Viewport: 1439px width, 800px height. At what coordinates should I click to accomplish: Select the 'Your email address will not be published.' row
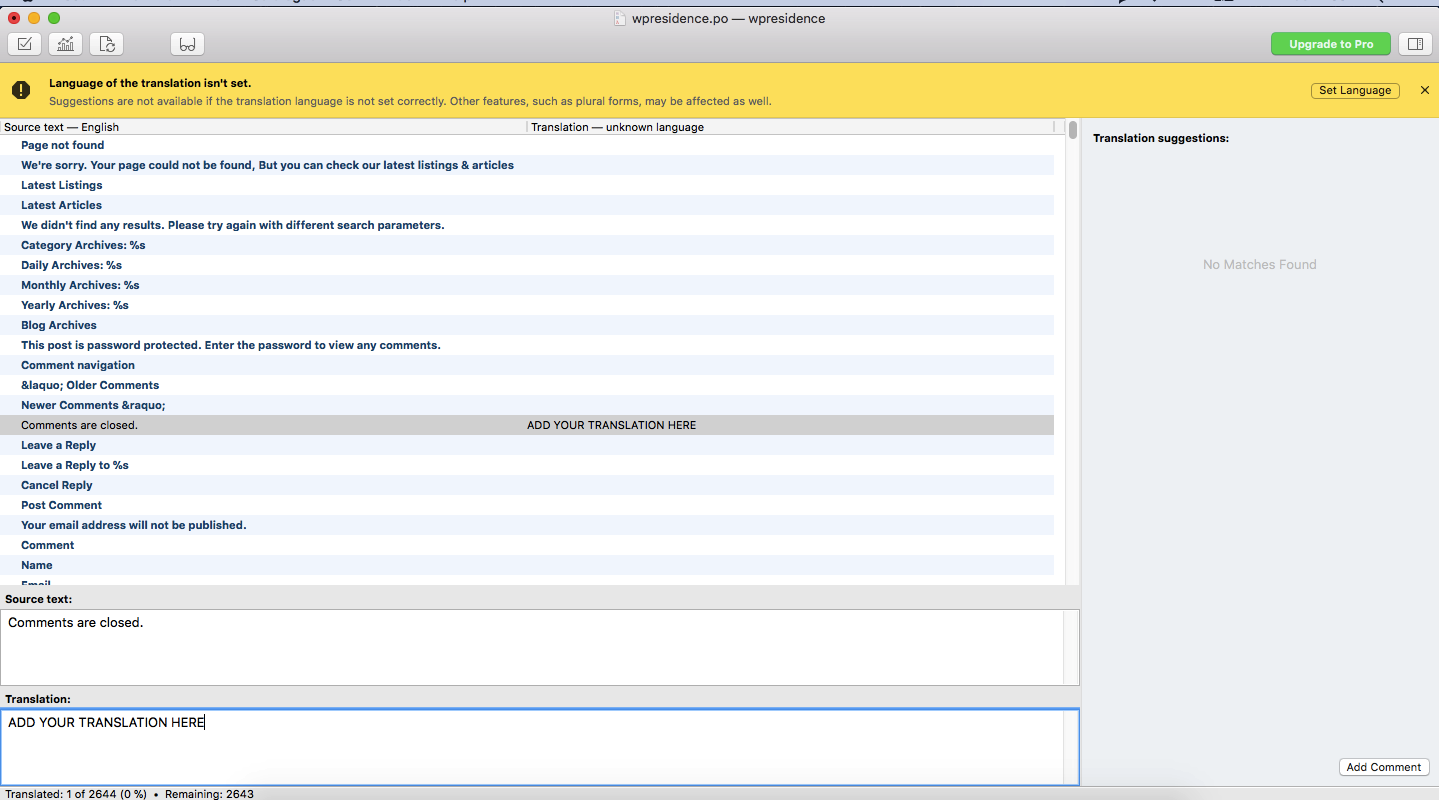[527, 525]
